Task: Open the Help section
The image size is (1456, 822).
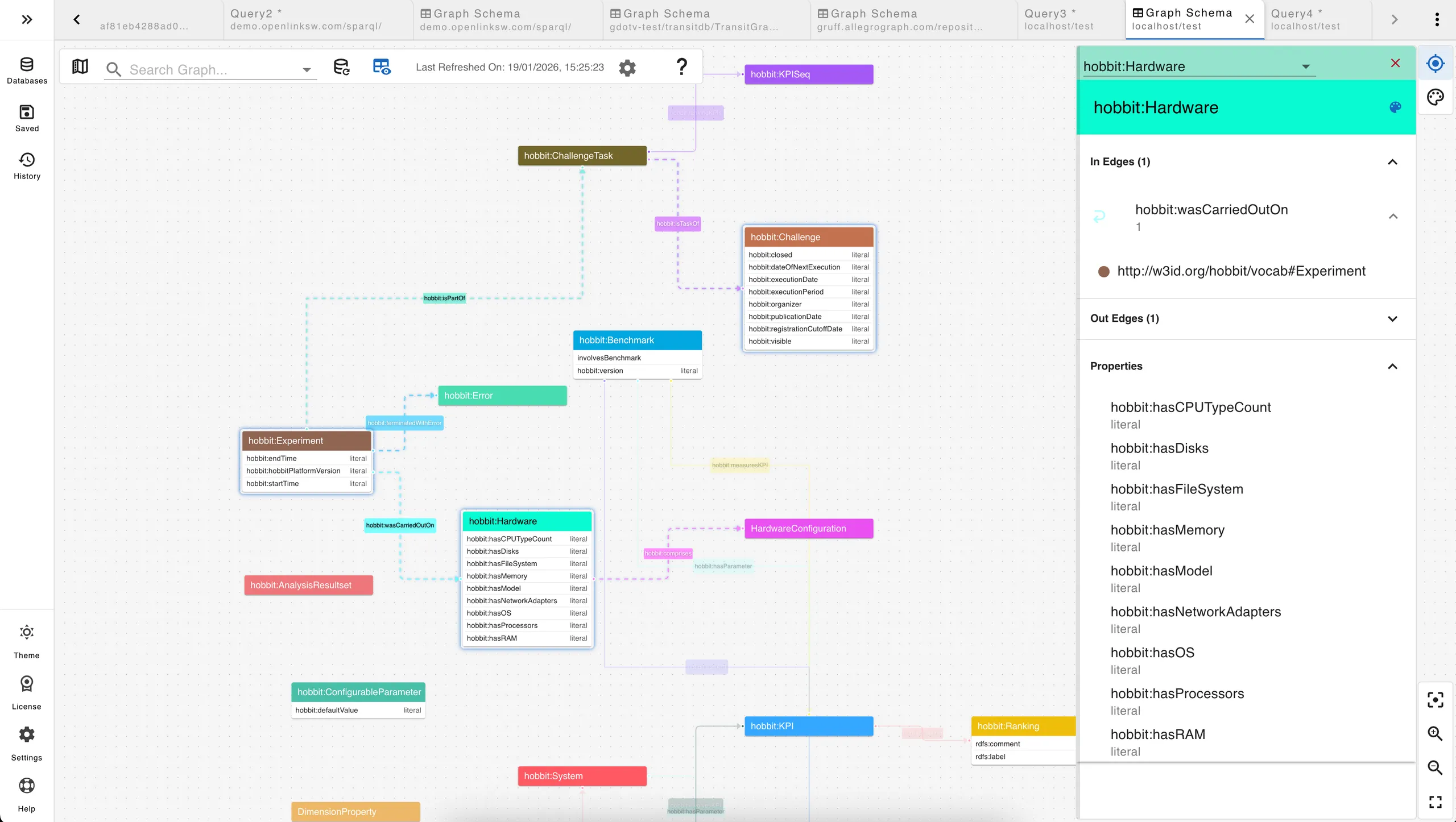Action: pyautogui.click(x=27, y=795)
